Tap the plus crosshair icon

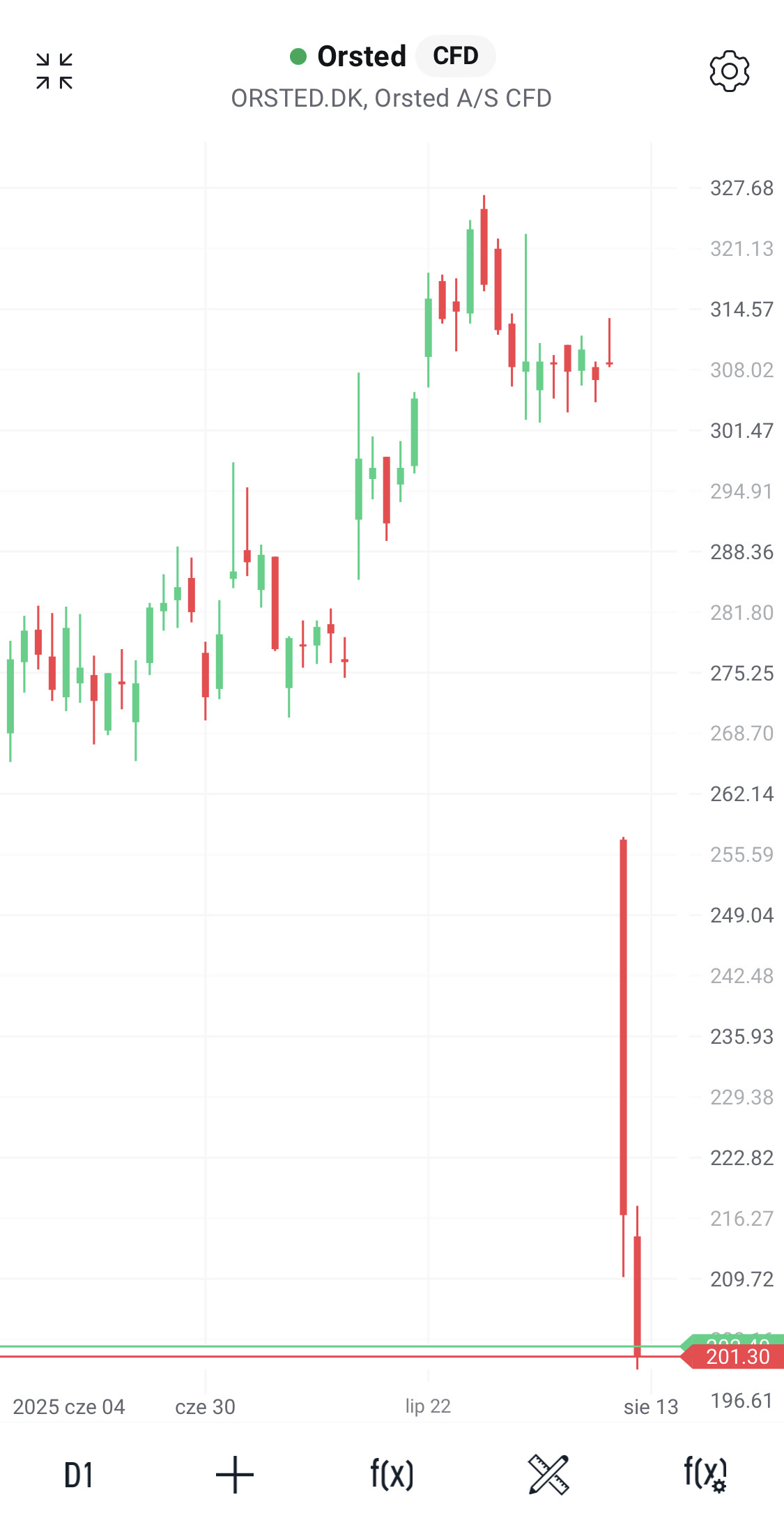pos(235,1474)
